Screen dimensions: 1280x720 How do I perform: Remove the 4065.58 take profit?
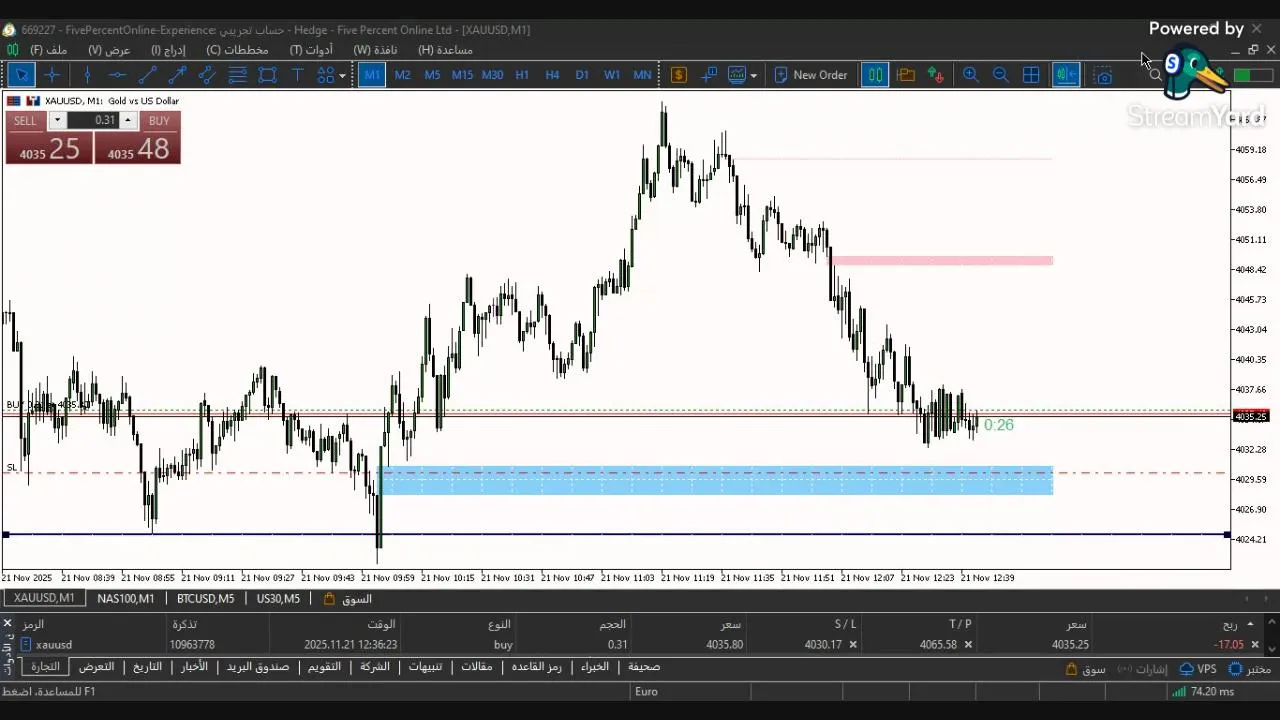click(968, 645)
